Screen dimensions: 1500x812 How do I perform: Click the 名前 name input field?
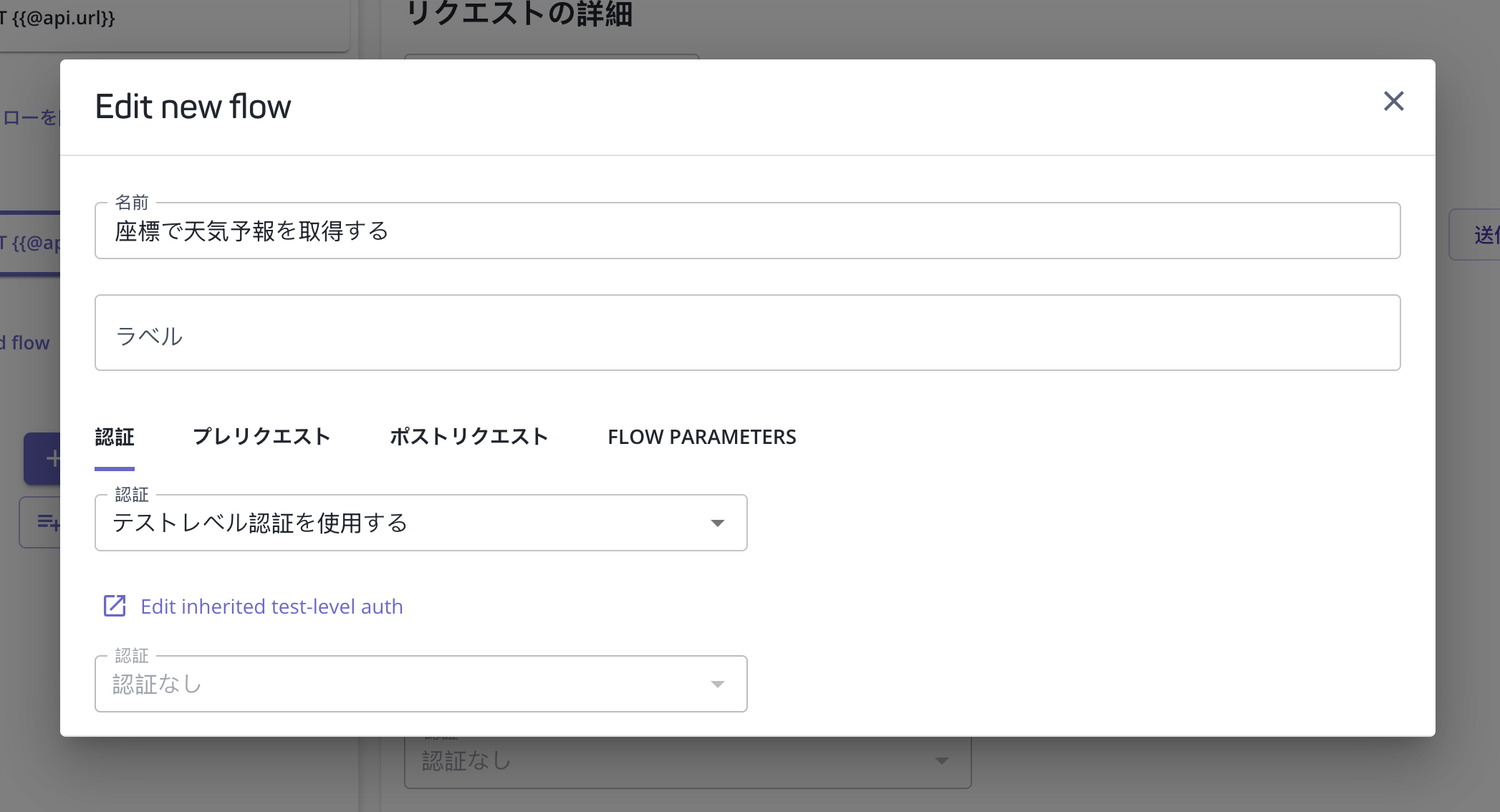pyautogui.click(x=747, y=231)
